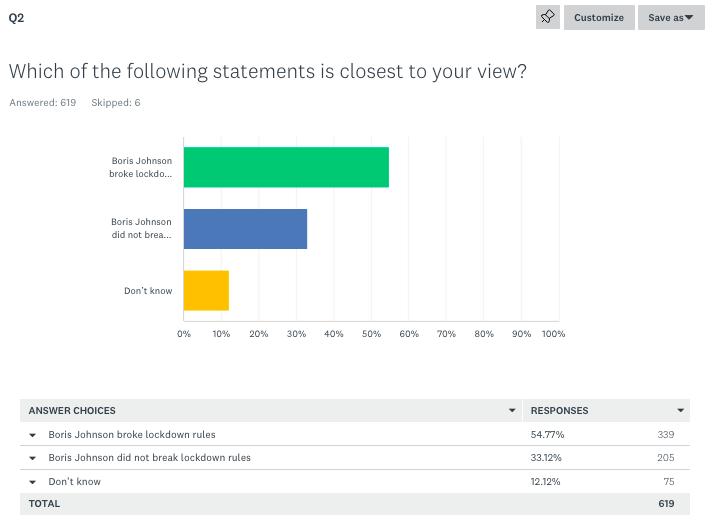712x524 pixels.
Task: Click the 54.77% response percentage
Action: 546,435
